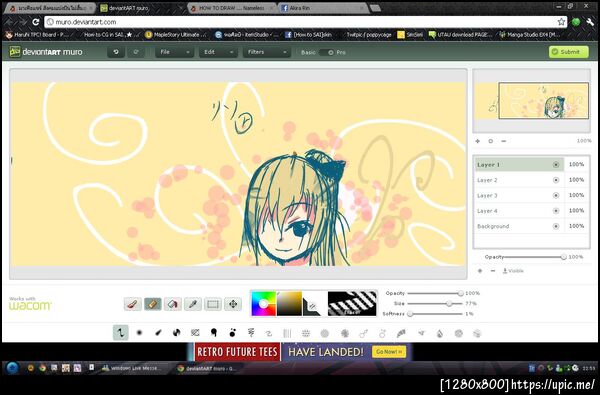
Task: Submit the drawing
Action: 569,52
